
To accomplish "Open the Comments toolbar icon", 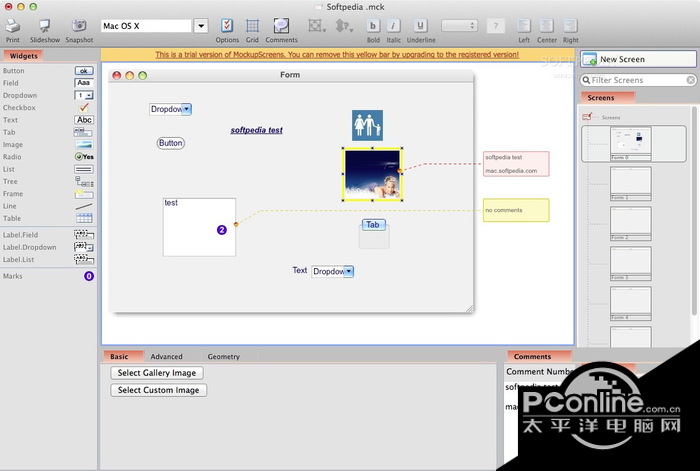I will [x=281, y=26].
